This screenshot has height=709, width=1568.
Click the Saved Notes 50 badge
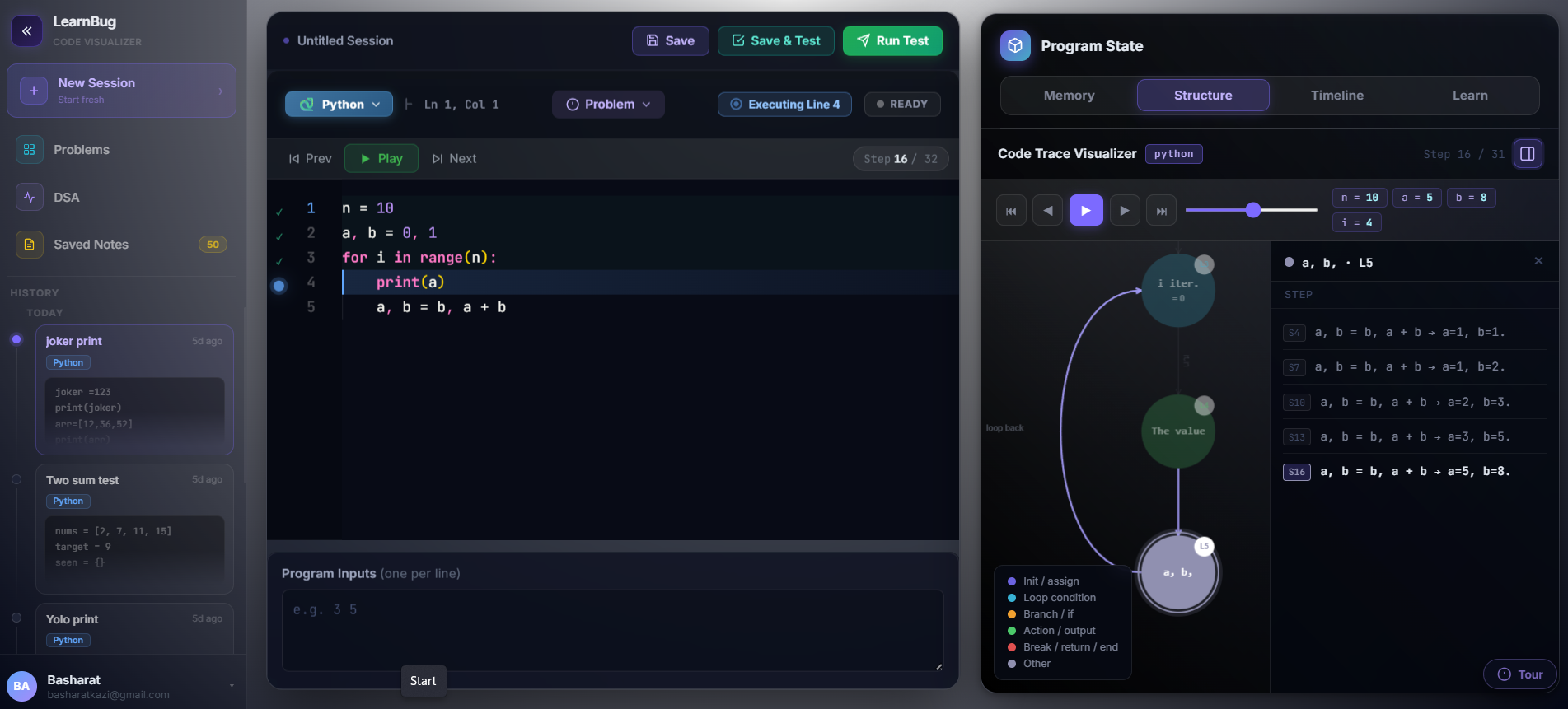[213, 245]
